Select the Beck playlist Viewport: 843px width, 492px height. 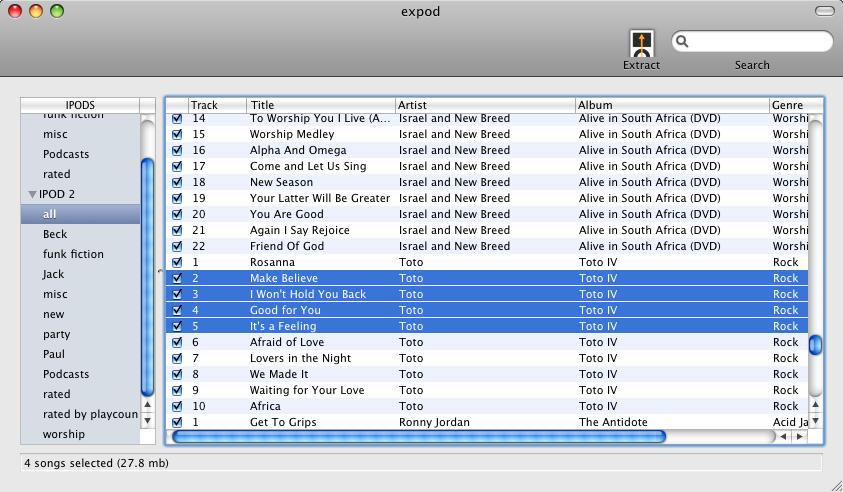[80, 234]
